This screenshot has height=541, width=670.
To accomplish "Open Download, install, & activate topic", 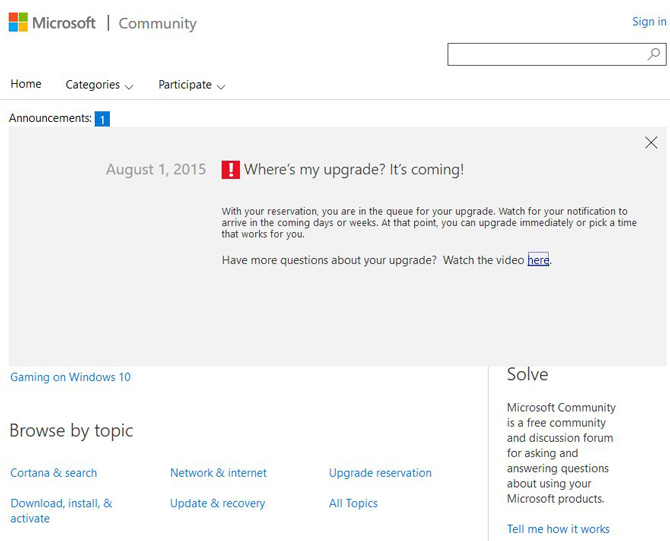I will [x=61, y=511].
